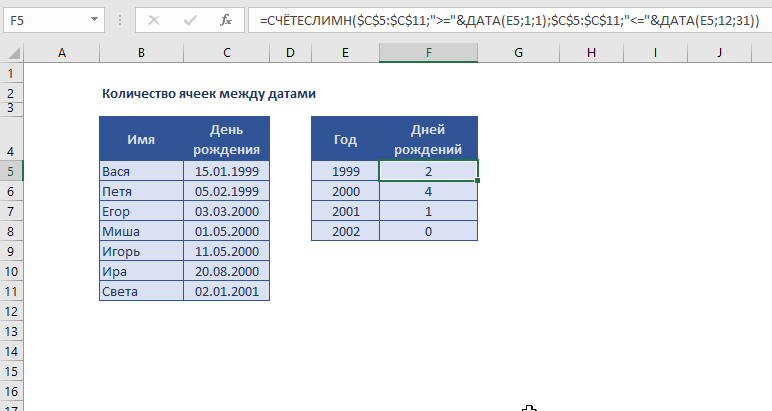Select column I header
772x411 pixels.
(655, 53)
